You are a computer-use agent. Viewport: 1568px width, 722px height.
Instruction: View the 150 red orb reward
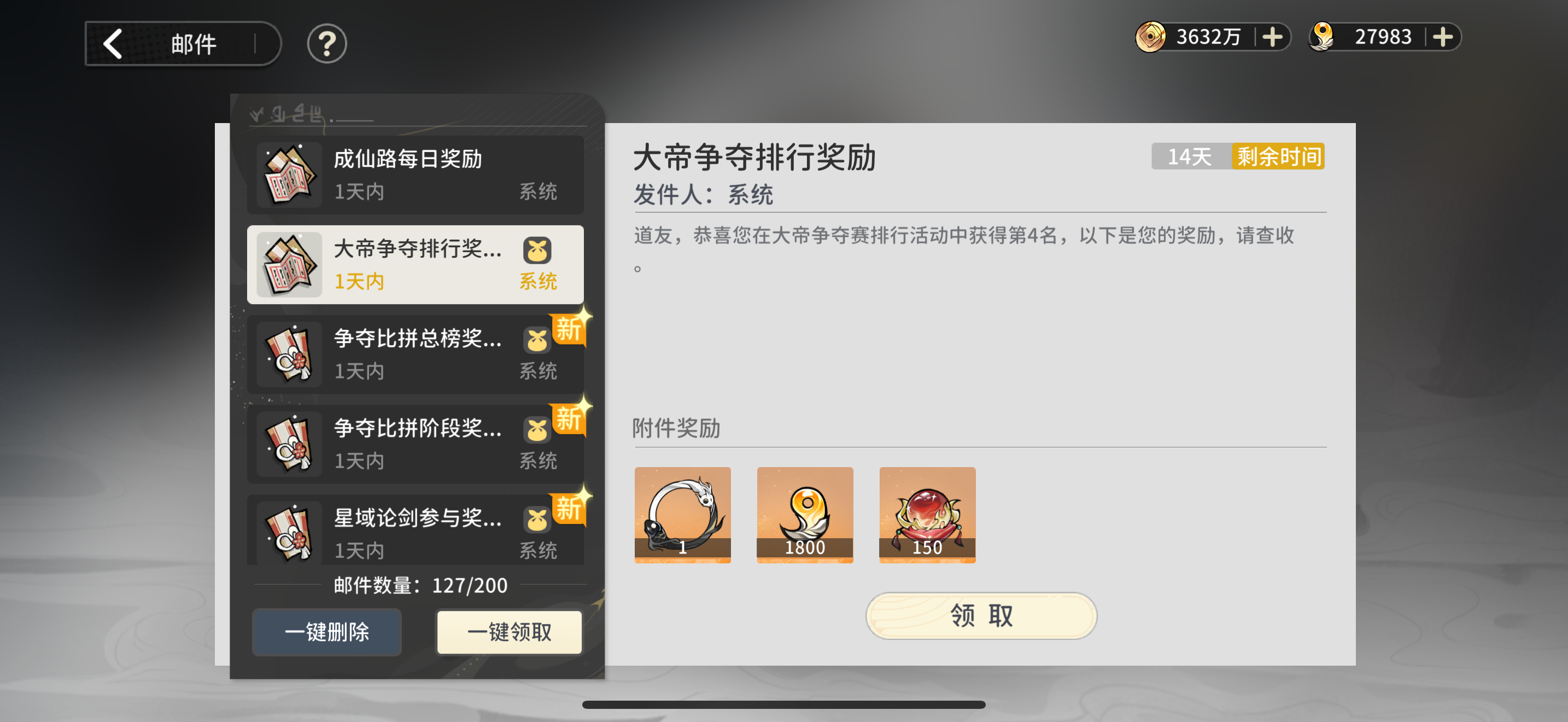pos(927,515)
